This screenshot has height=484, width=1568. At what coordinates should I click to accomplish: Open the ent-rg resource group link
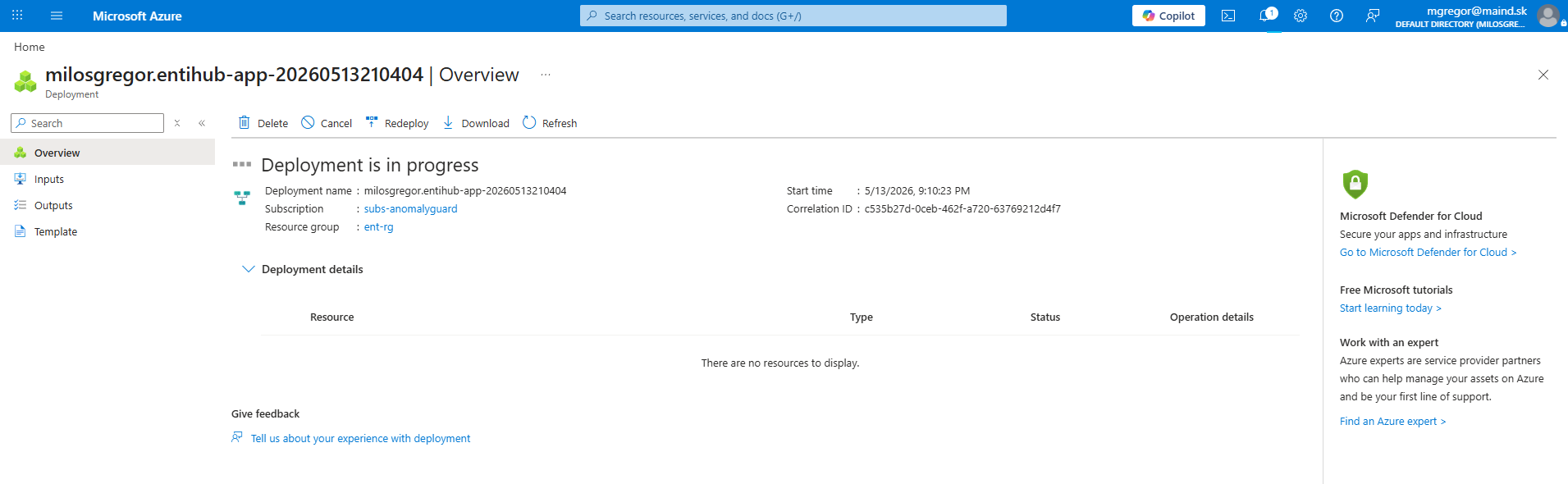[x=379, y=227]
